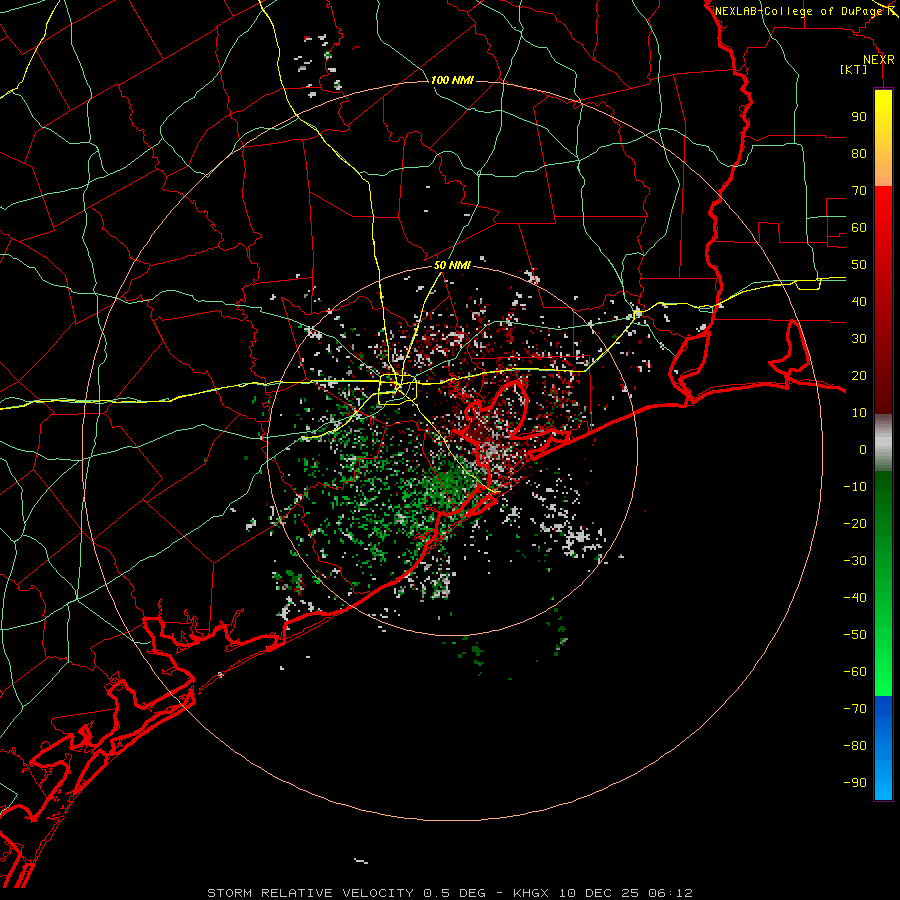Click the '-50' value on the velocity scale
This screenshot has height=900, width=900.
[855, 635]
